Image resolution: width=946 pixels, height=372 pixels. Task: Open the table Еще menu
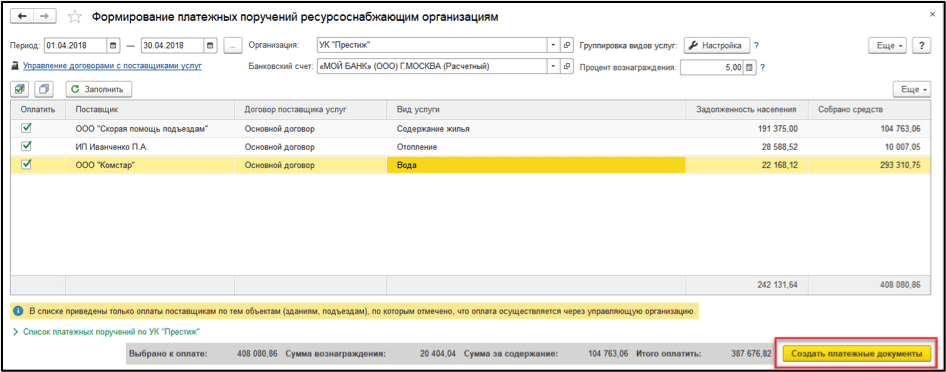point(912,89)
